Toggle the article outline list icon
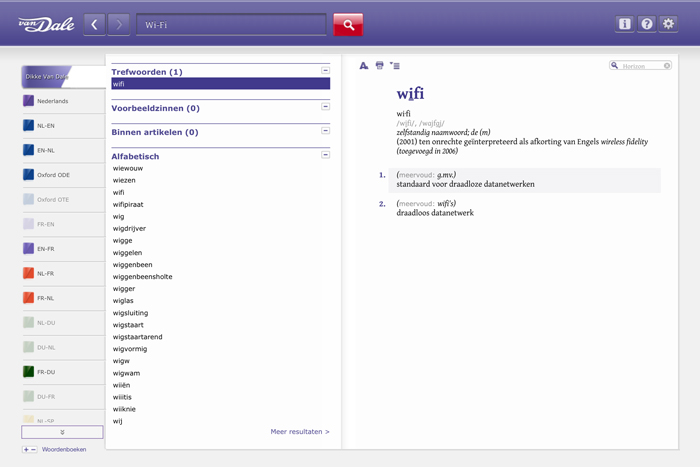The image size is (700, 467). pos(395,66)
